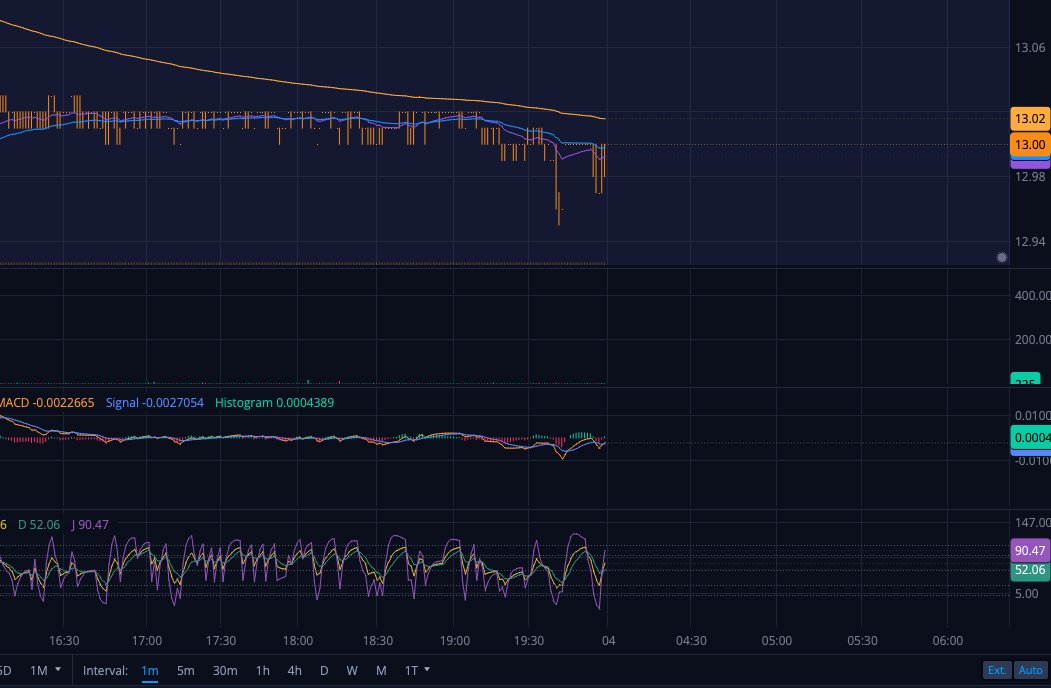
Task: Toggle the Auto scale button
Action: coord(1030,670)
